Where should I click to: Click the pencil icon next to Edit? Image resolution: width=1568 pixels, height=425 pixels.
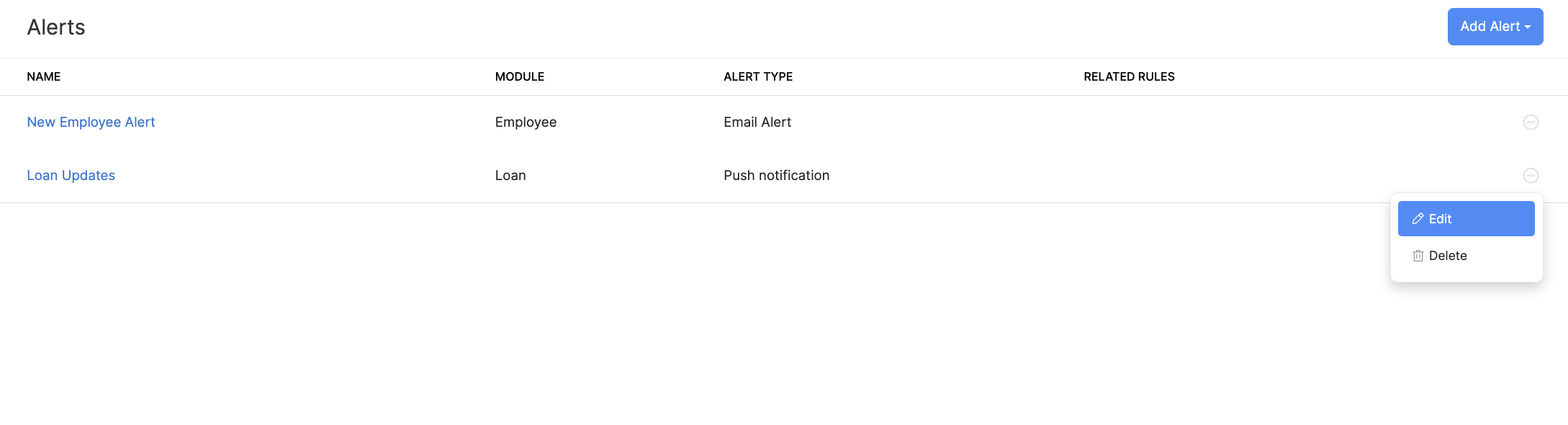(1418, 218)
